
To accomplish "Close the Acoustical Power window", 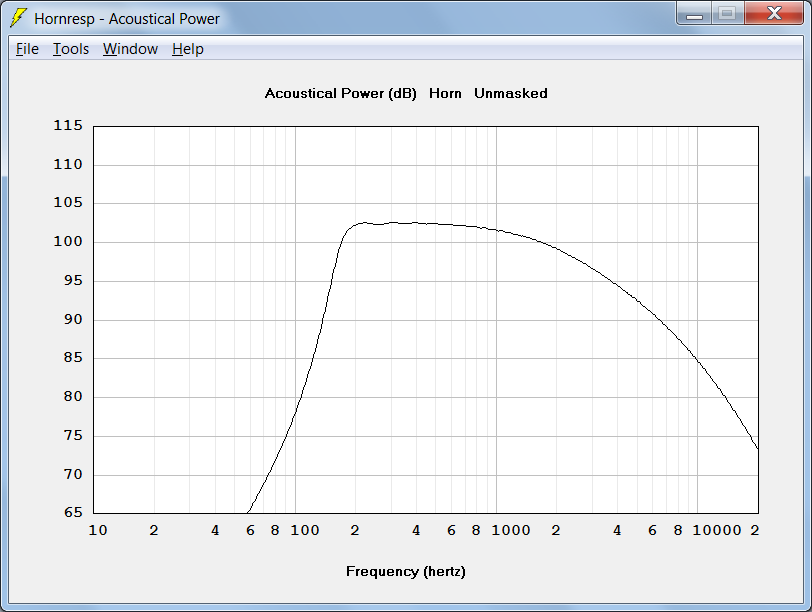I will pos(774,13).
